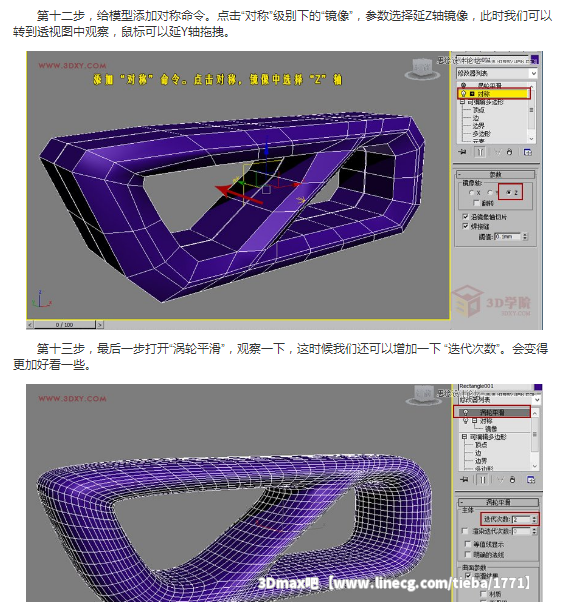This screenshot has width=570, height=602.
Task: Click up arrow of step thirteen stack scrollbar
Action: tap(535, 413)
